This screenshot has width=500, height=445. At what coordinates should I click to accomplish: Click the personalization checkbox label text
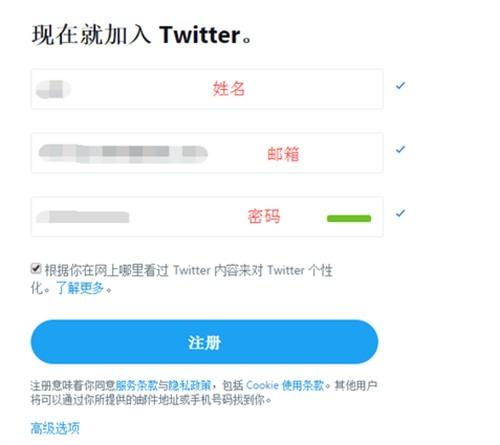(x=182, y=279)
